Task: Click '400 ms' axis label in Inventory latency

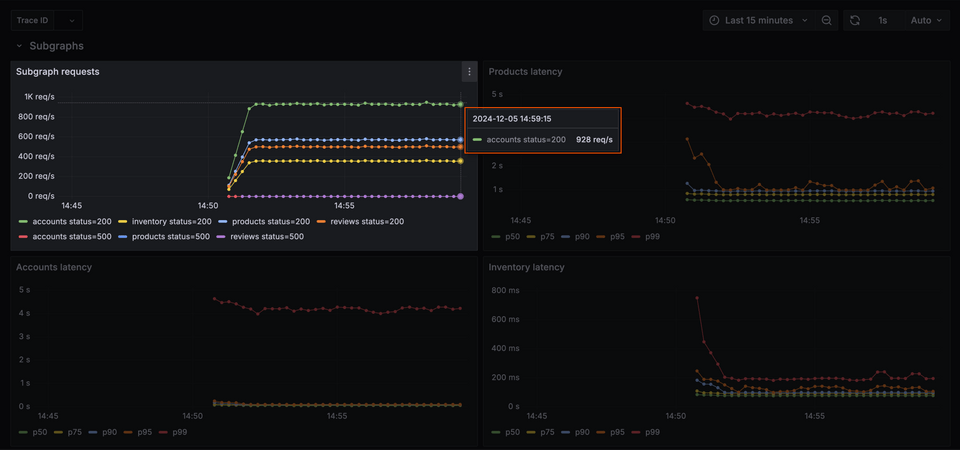Action: (506, 348)
